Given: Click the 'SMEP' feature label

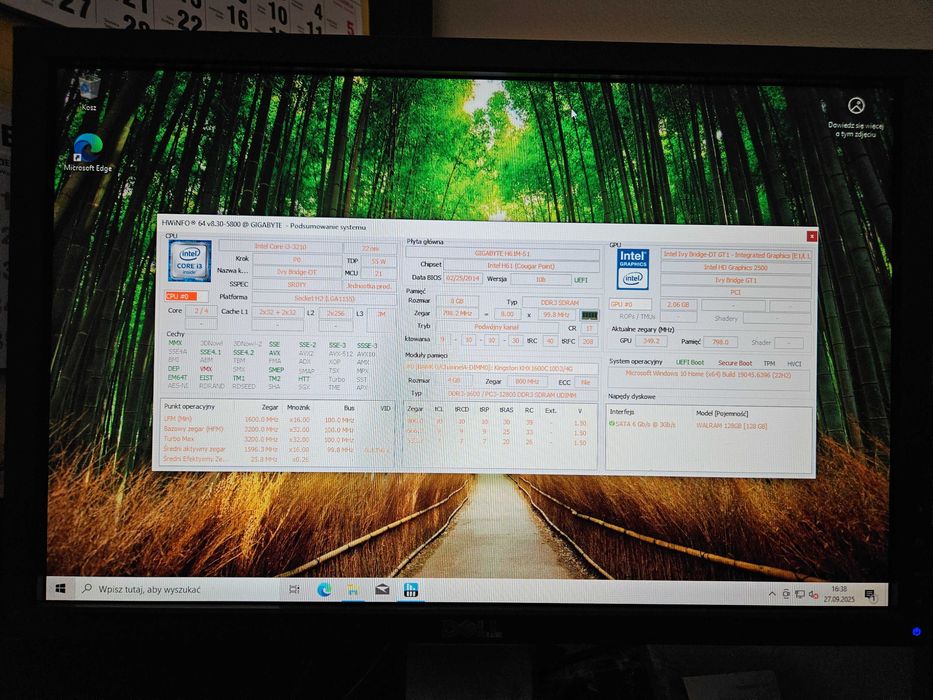Looking at the screenshot, I should point(275,370).
